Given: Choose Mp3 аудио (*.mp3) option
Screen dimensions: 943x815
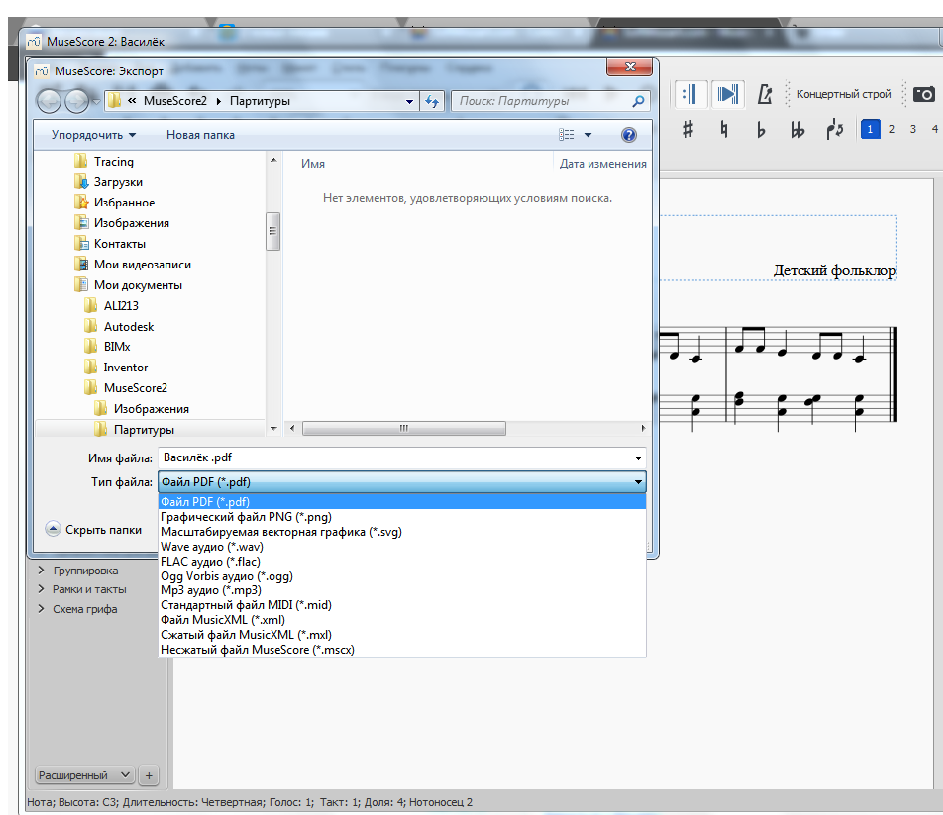Looking at the screenshot, I should click(402, 590).
